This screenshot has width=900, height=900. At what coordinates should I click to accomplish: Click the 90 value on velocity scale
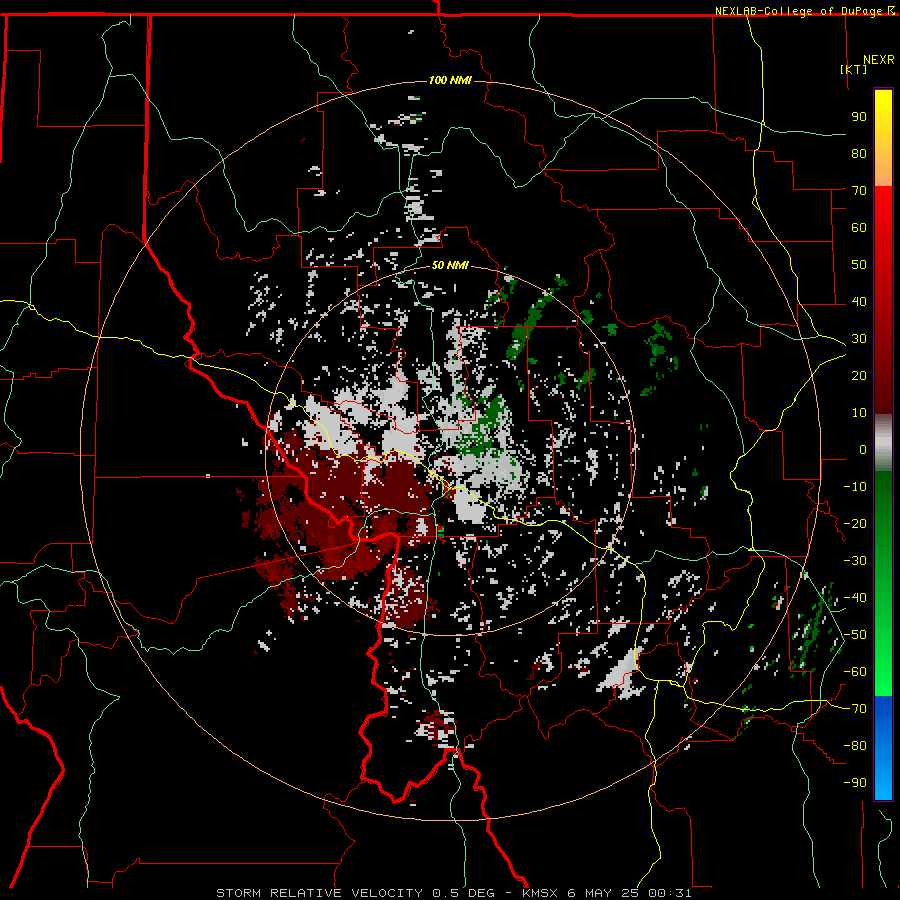click(859, 117)
